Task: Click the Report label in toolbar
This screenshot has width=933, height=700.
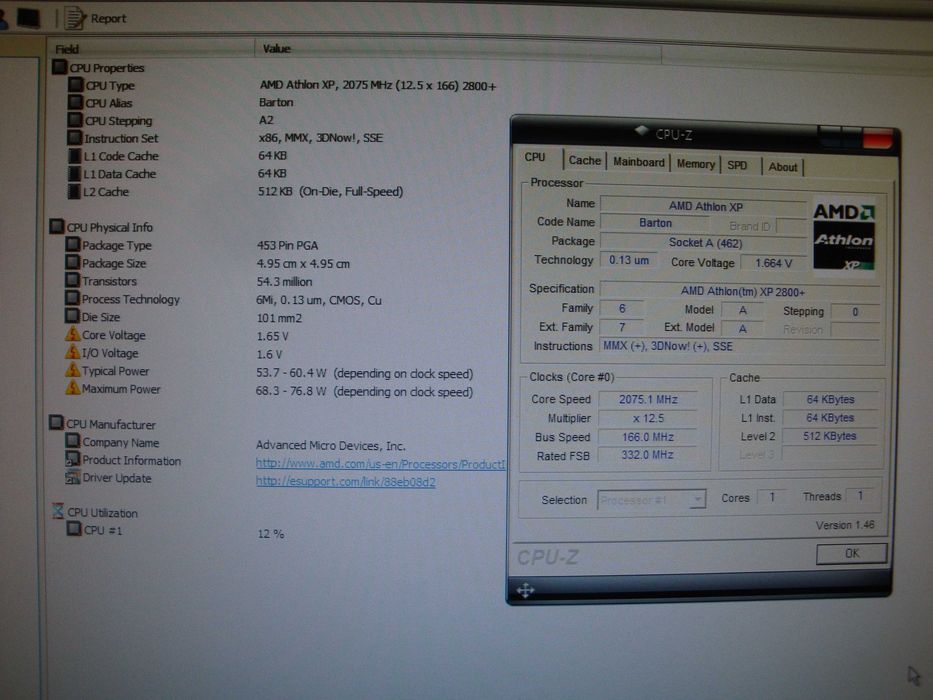Action: tap(108, 18)
